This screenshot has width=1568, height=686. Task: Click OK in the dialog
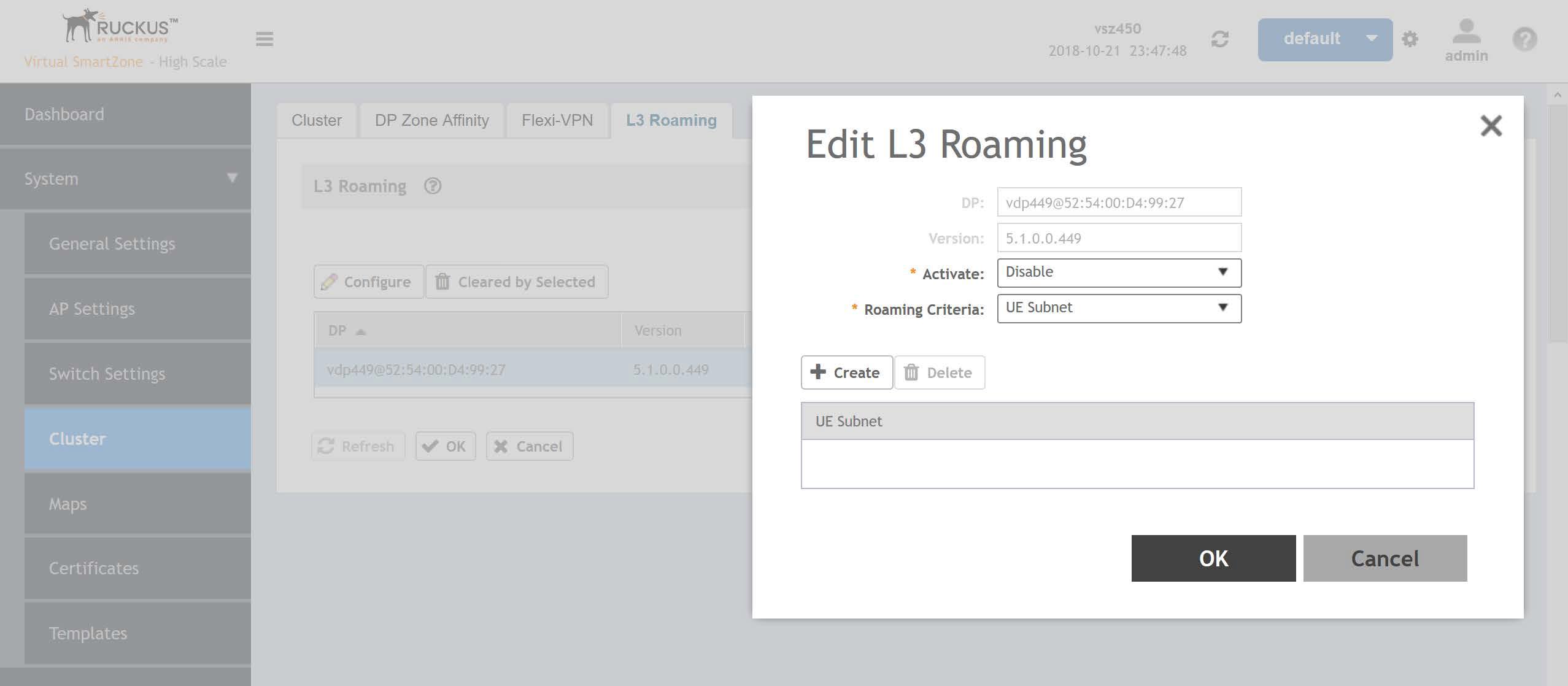(x=1213, y=558)
